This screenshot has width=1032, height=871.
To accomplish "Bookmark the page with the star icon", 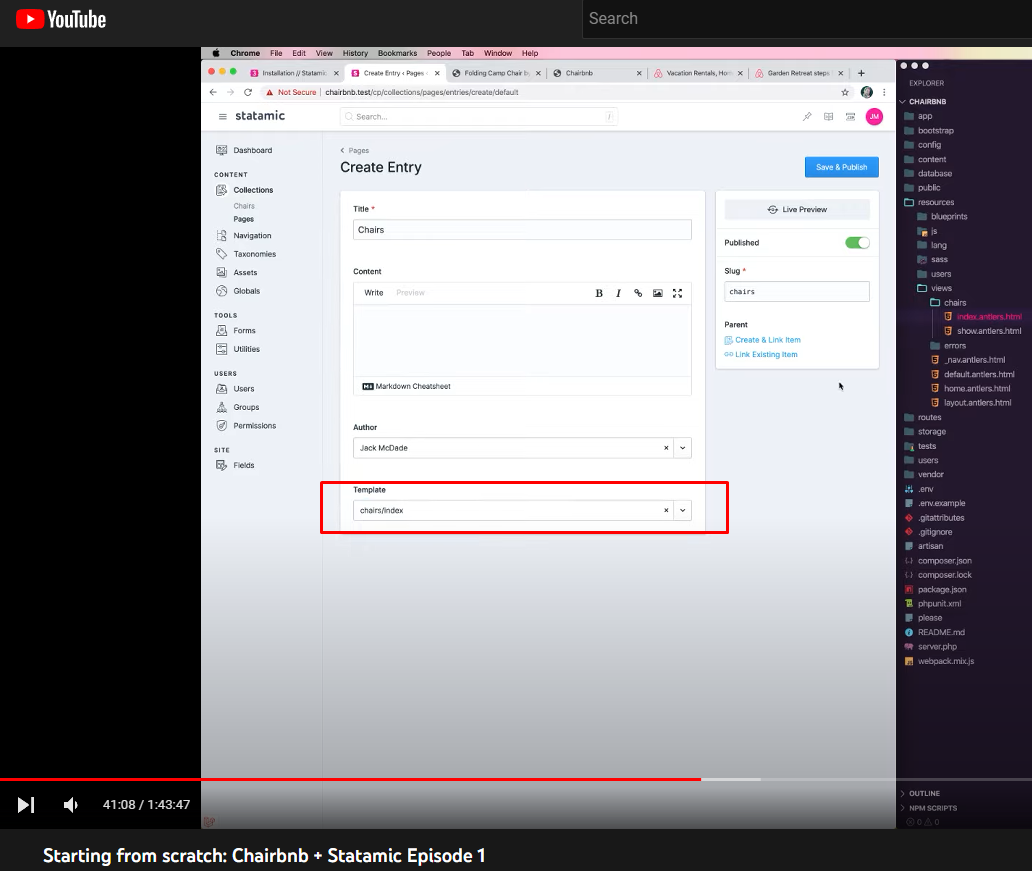I will point(844,92).
